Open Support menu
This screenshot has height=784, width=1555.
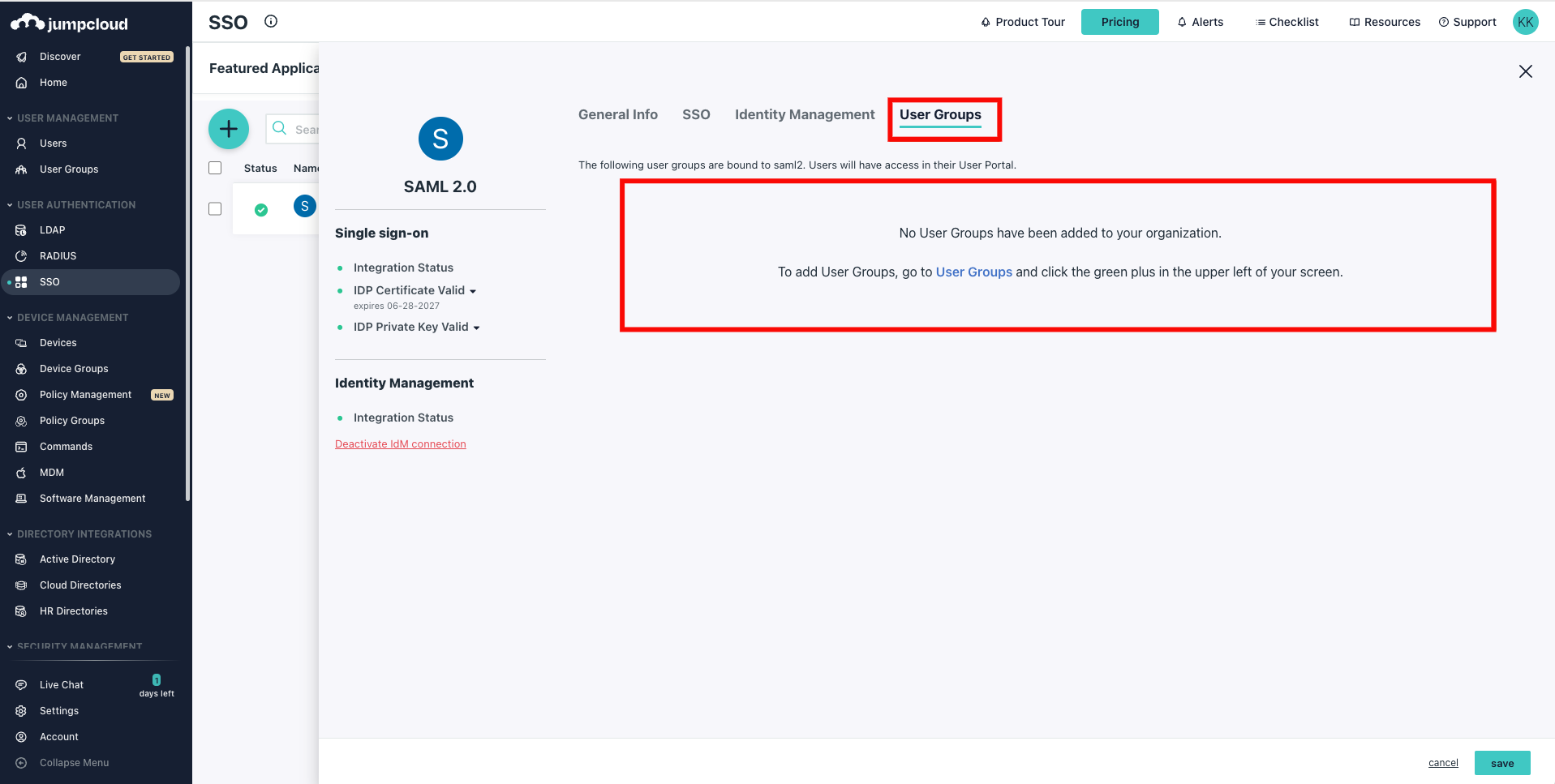coord(1467,22)
